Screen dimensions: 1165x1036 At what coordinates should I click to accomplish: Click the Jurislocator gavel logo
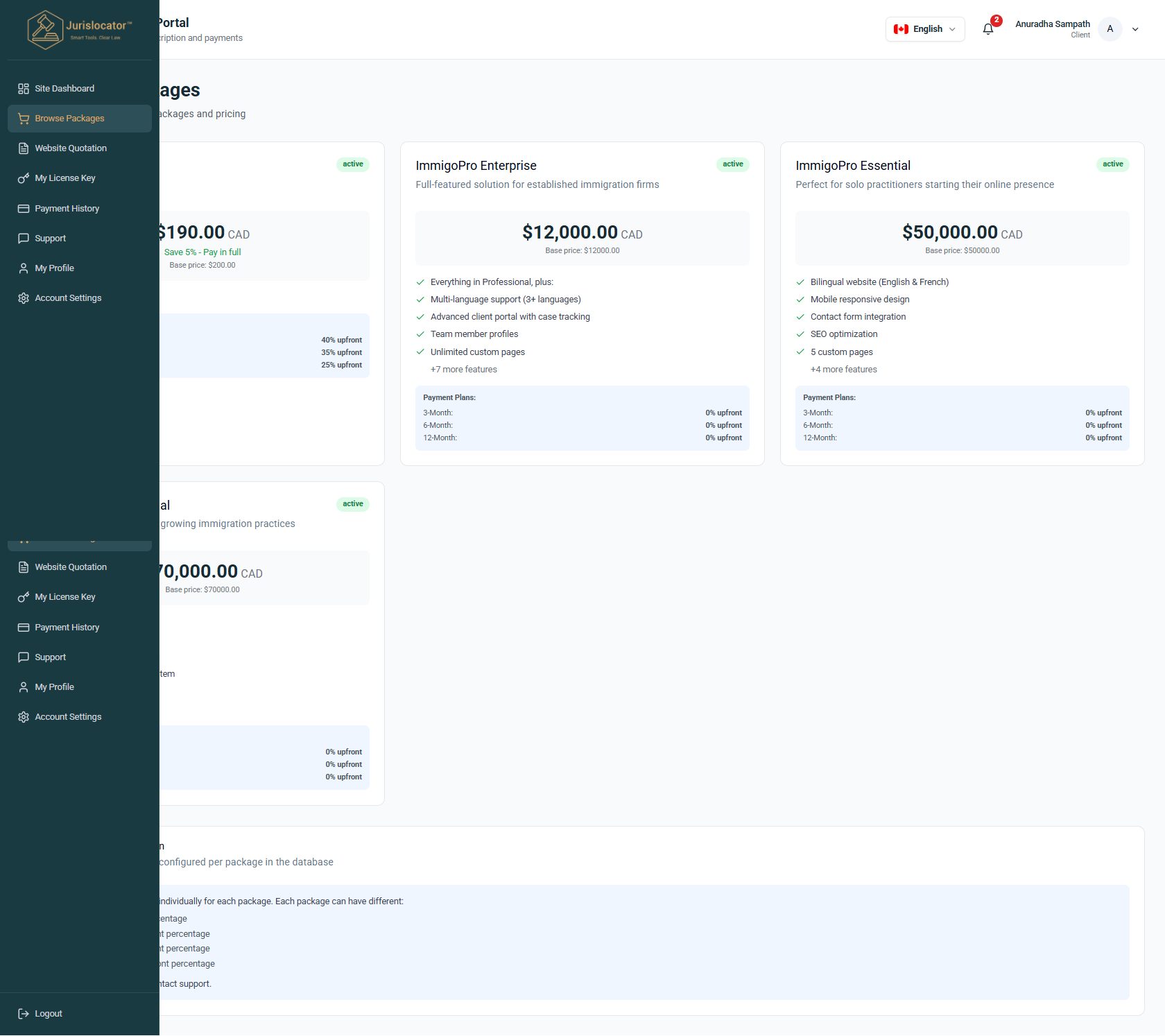pyautogui.click(x=45, y=30)
